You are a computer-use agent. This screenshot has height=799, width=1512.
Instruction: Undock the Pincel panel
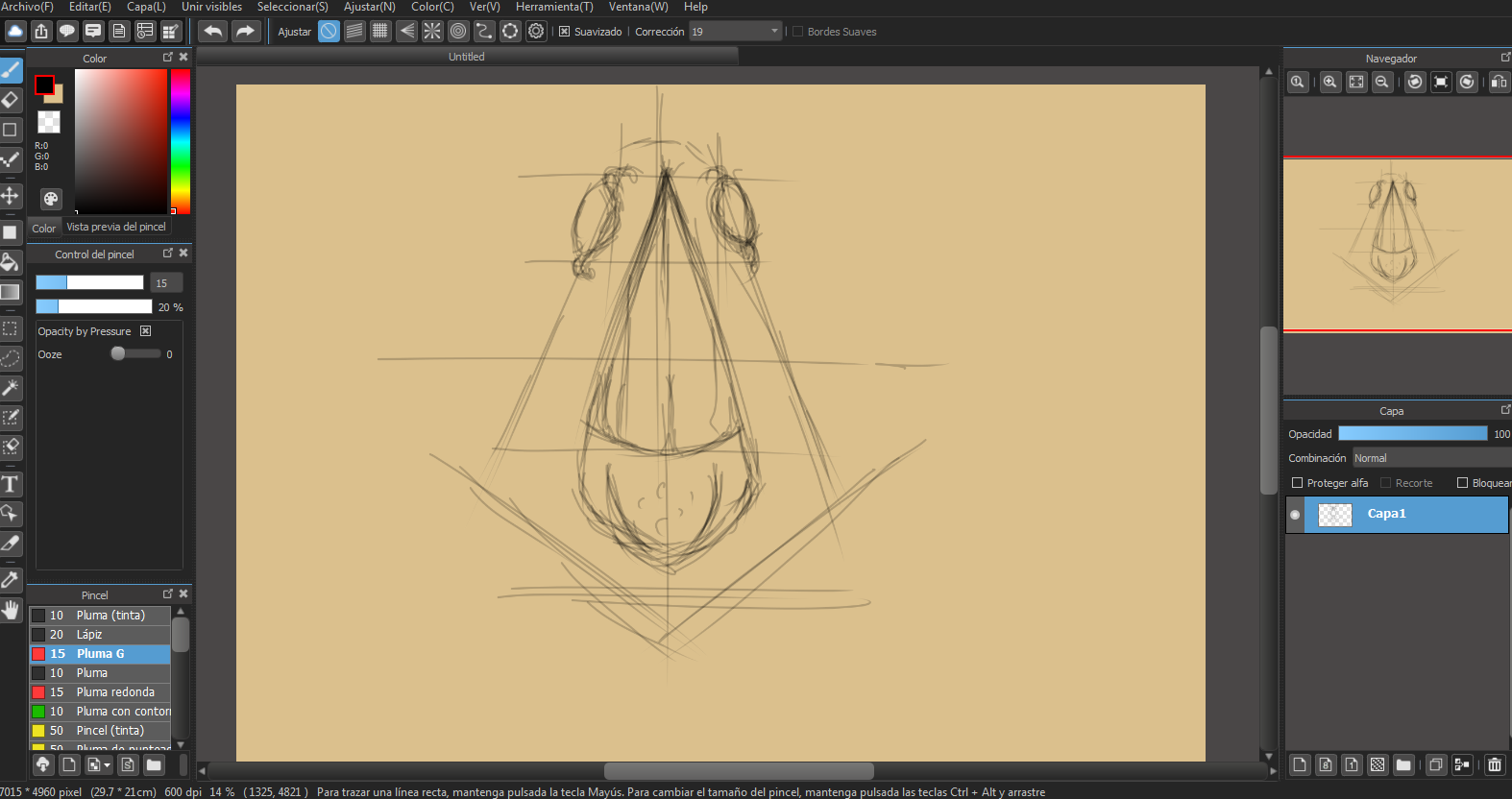168,594
